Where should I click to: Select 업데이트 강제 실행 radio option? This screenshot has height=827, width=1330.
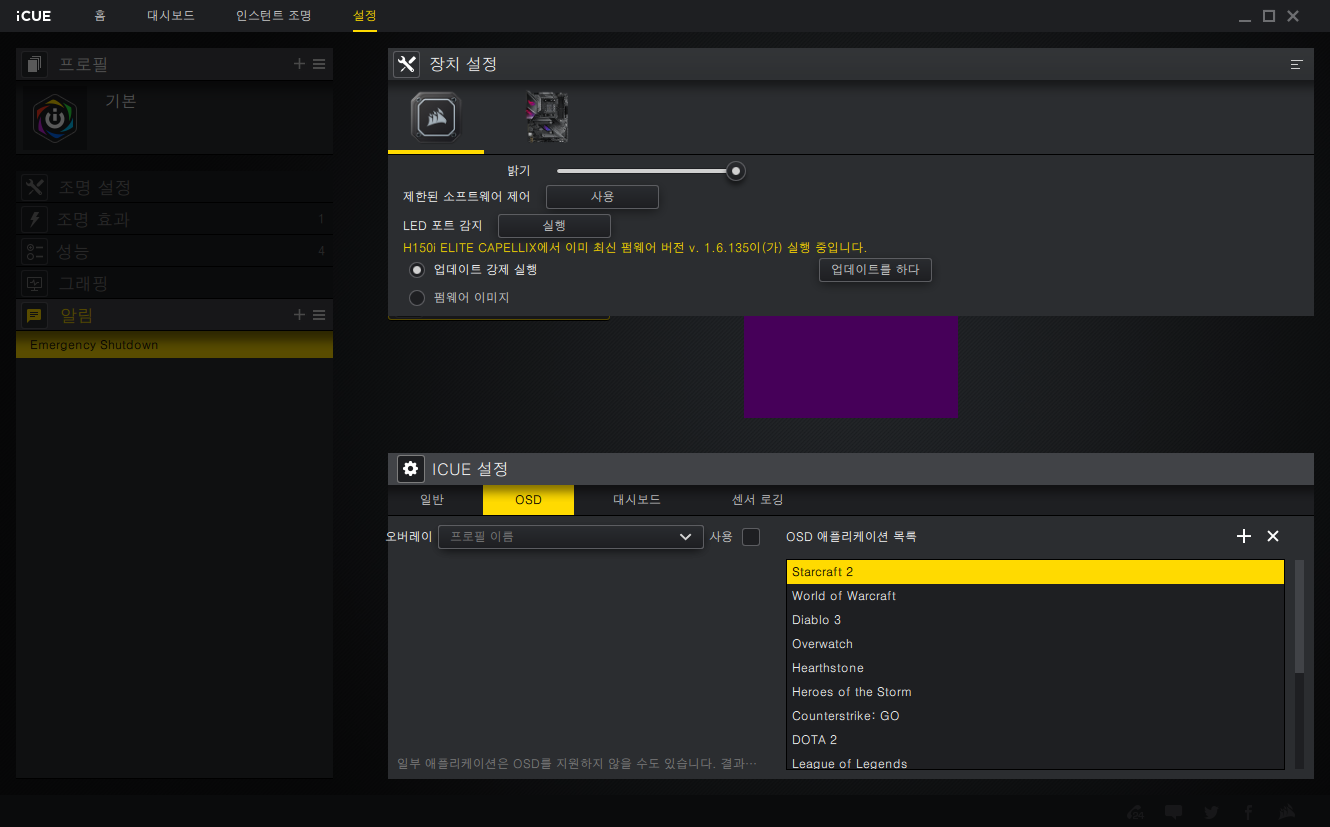(417, 270)
